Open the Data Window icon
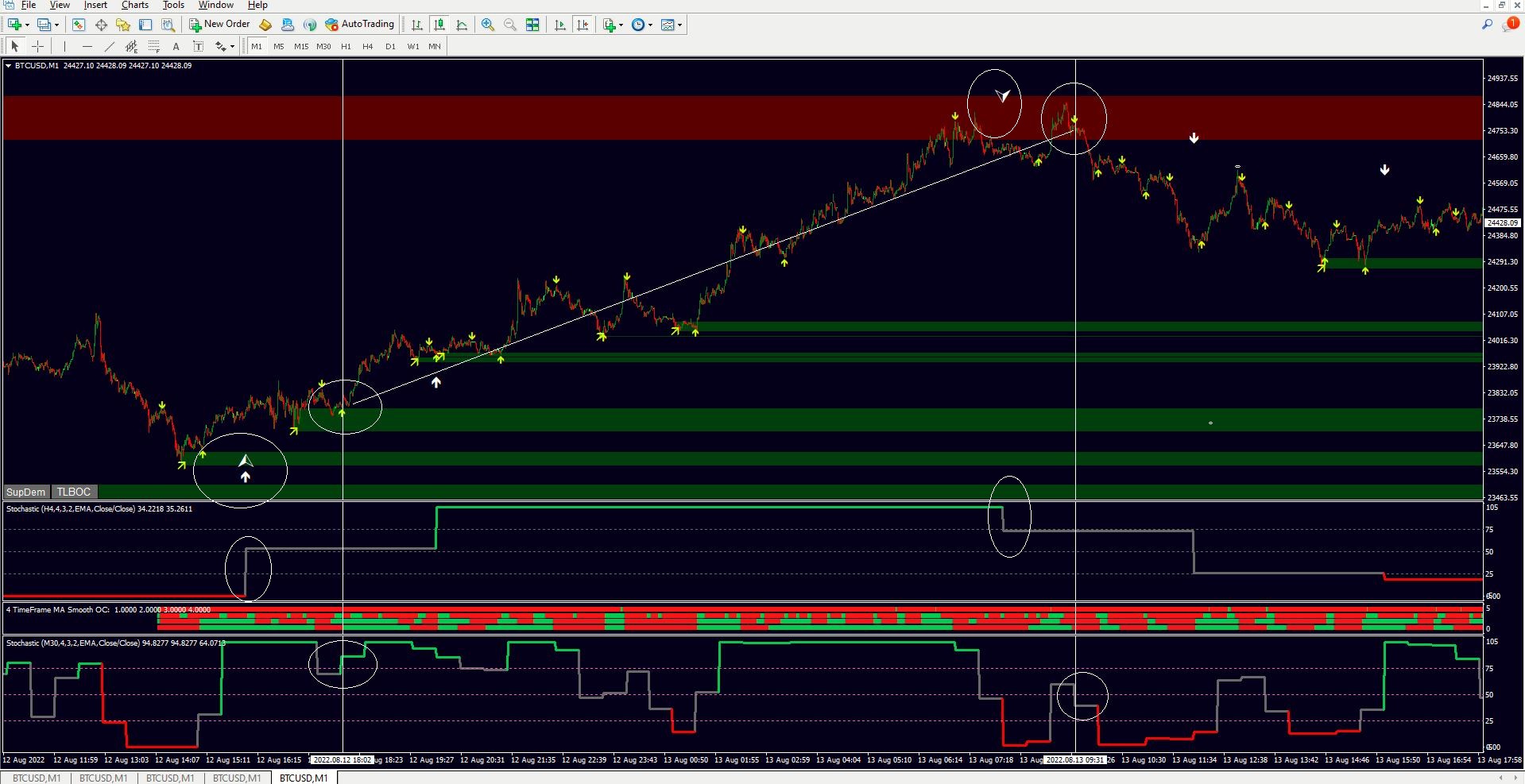Viewport: 1525px width, 784px height. 101,25
